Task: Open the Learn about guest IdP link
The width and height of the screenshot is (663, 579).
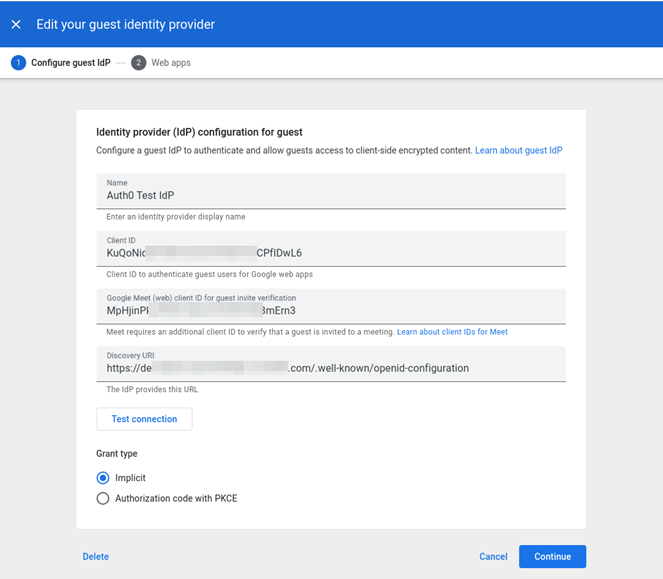Action: tap(518, 151)
